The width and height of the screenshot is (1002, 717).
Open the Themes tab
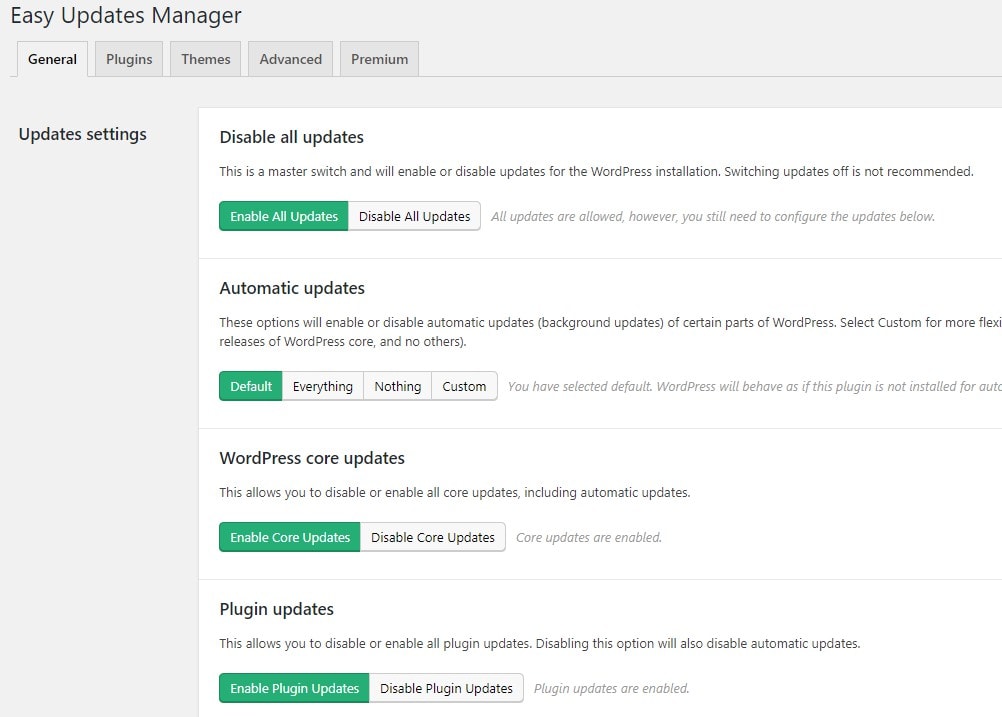coord(205,59)
